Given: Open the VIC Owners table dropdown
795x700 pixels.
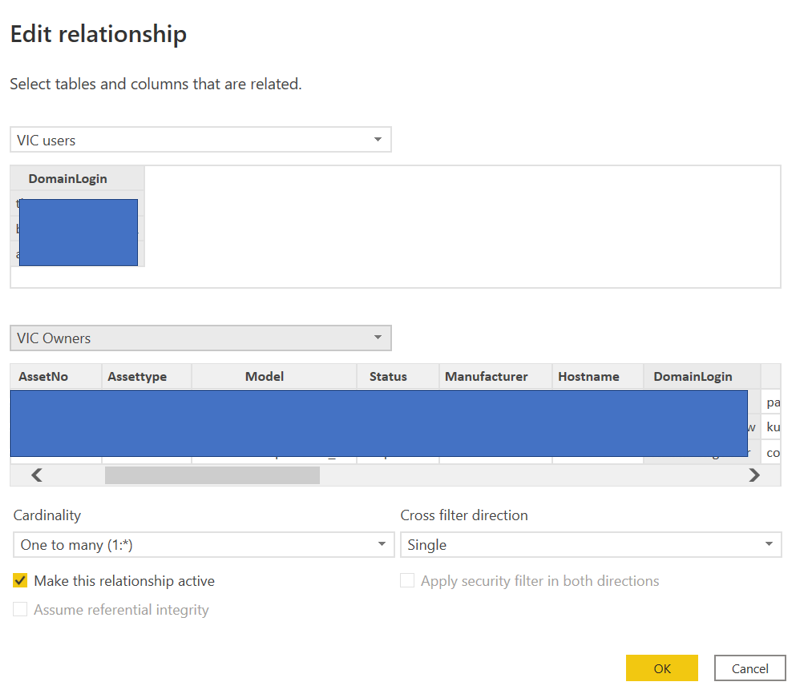Looking at the screenshot, I should [200, 338].
